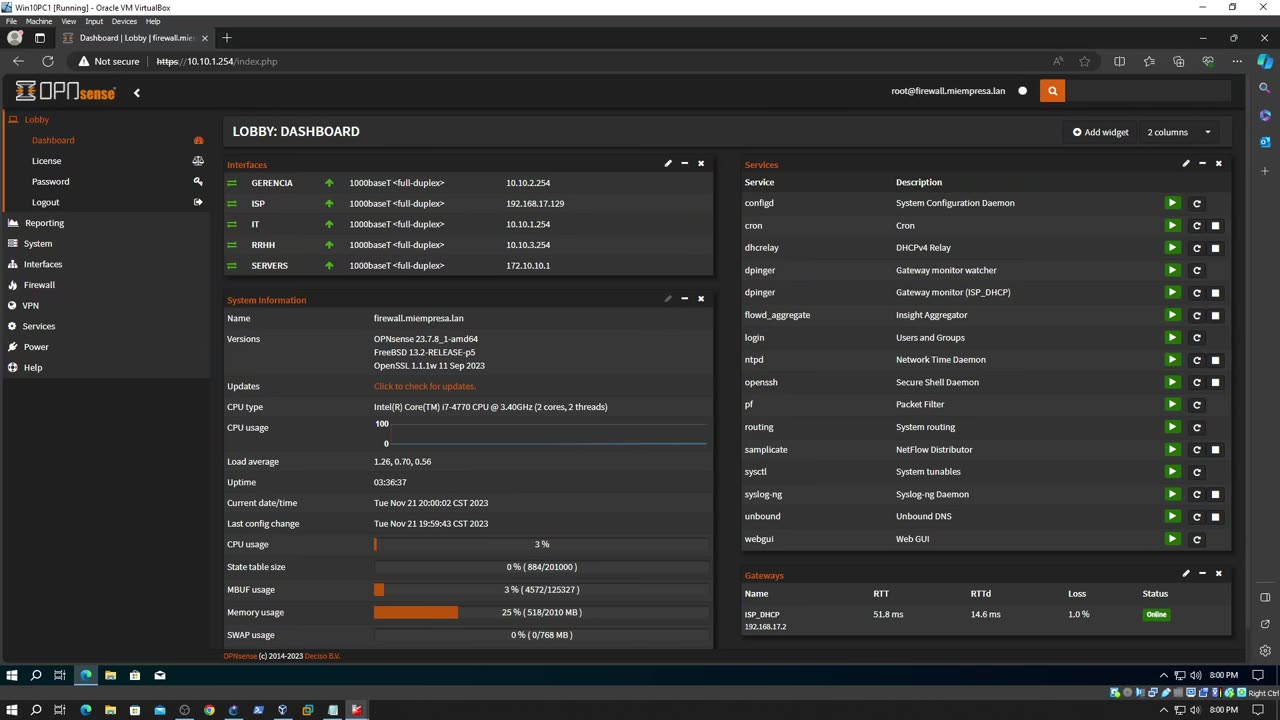
Task: Open the VirtualBox View menu
Action: coord(69,21)
